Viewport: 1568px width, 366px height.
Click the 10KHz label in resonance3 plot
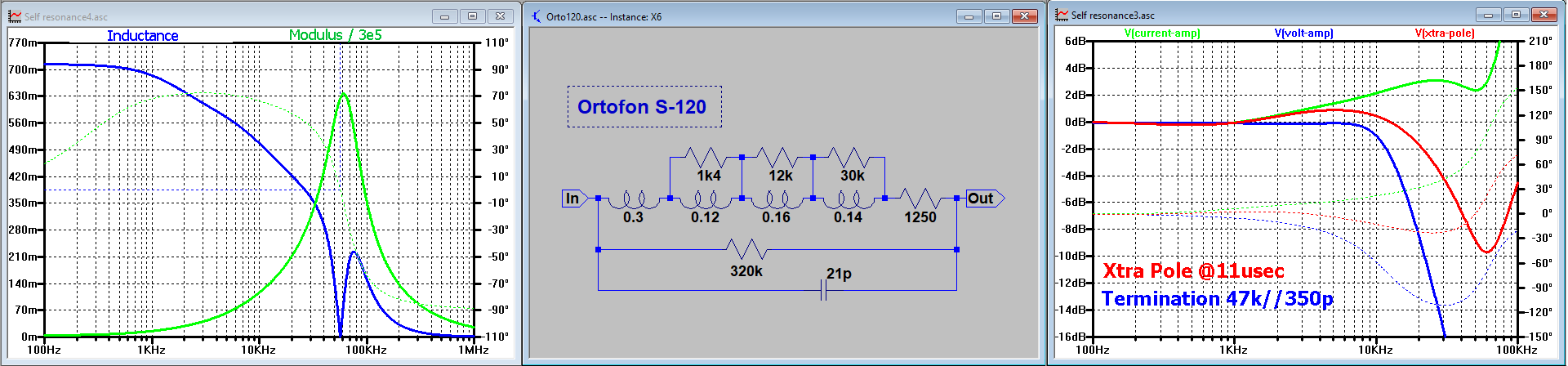pyautogui.click(x=1375, y=350)
